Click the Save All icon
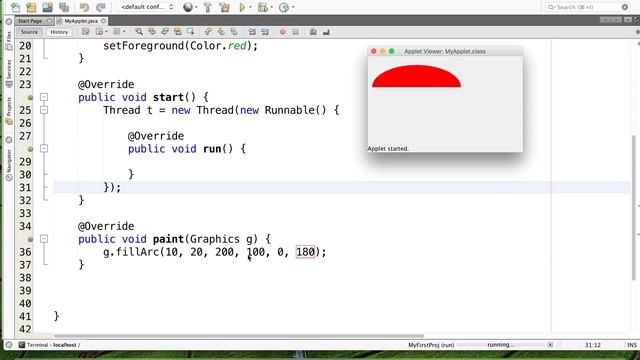 (64, 7)
